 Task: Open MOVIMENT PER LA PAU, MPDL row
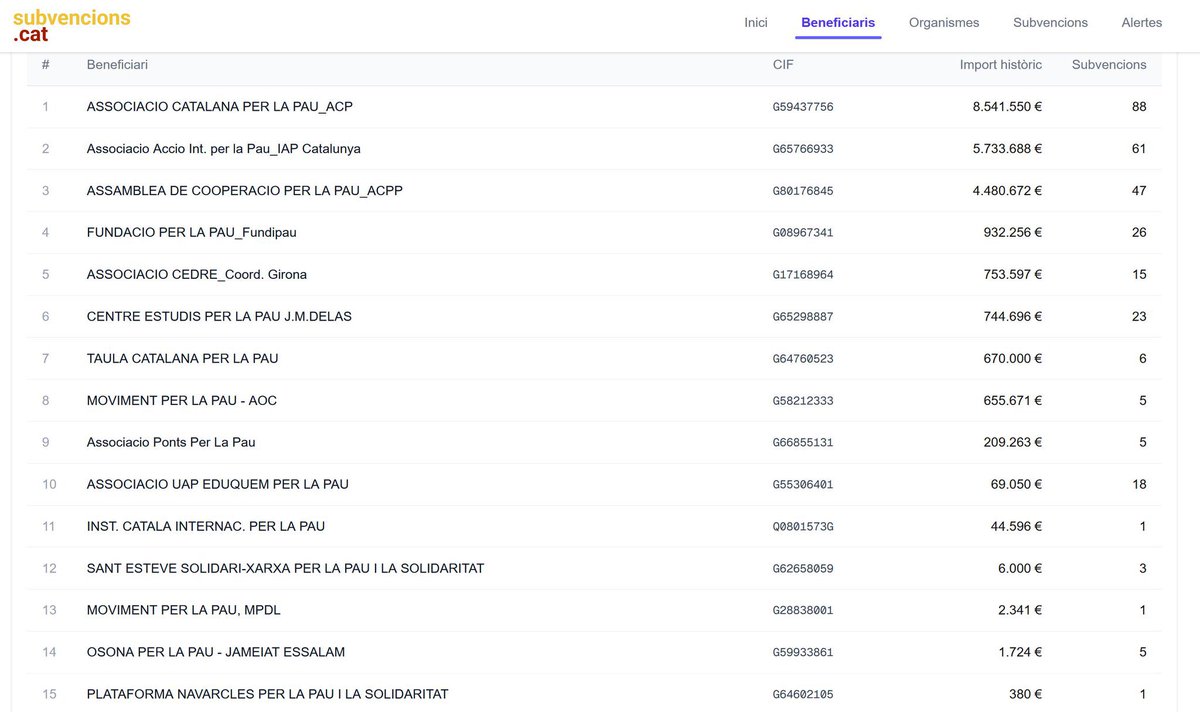[594, 610]
